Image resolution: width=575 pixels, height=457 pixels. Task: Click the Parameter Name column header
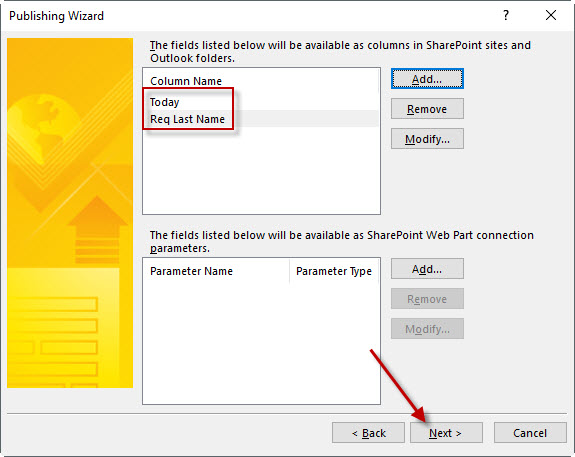tap(191, 271)
